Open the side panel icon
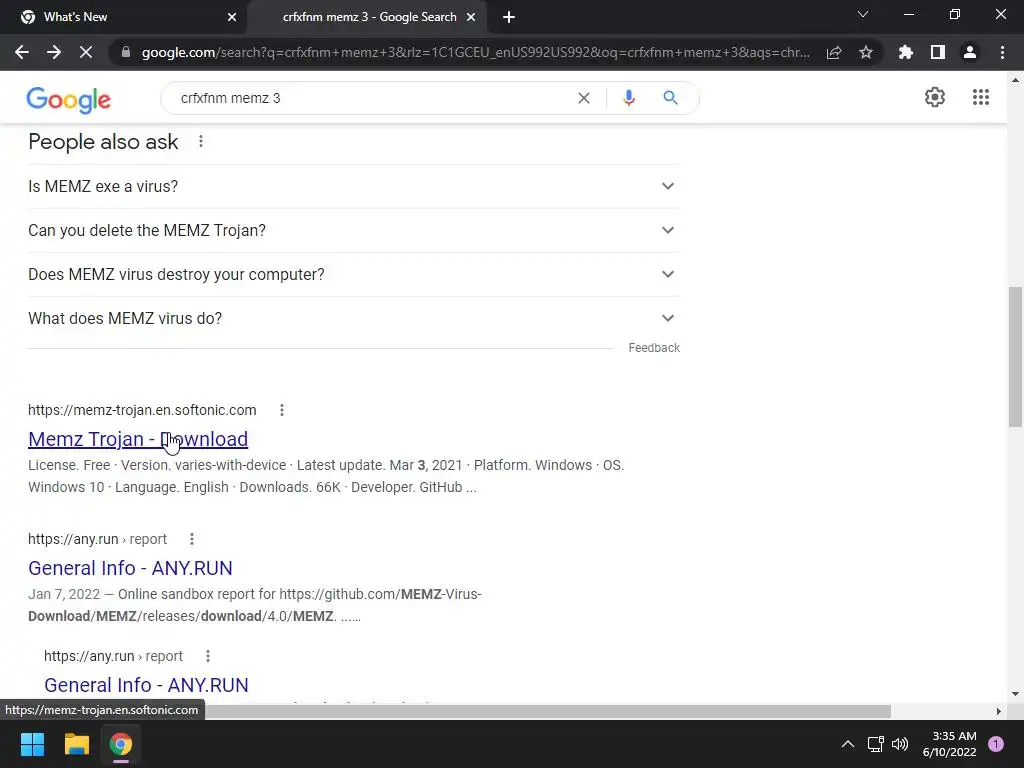Image resolution: width=1024 pixels, height=768 pixels. click(938, 52)
